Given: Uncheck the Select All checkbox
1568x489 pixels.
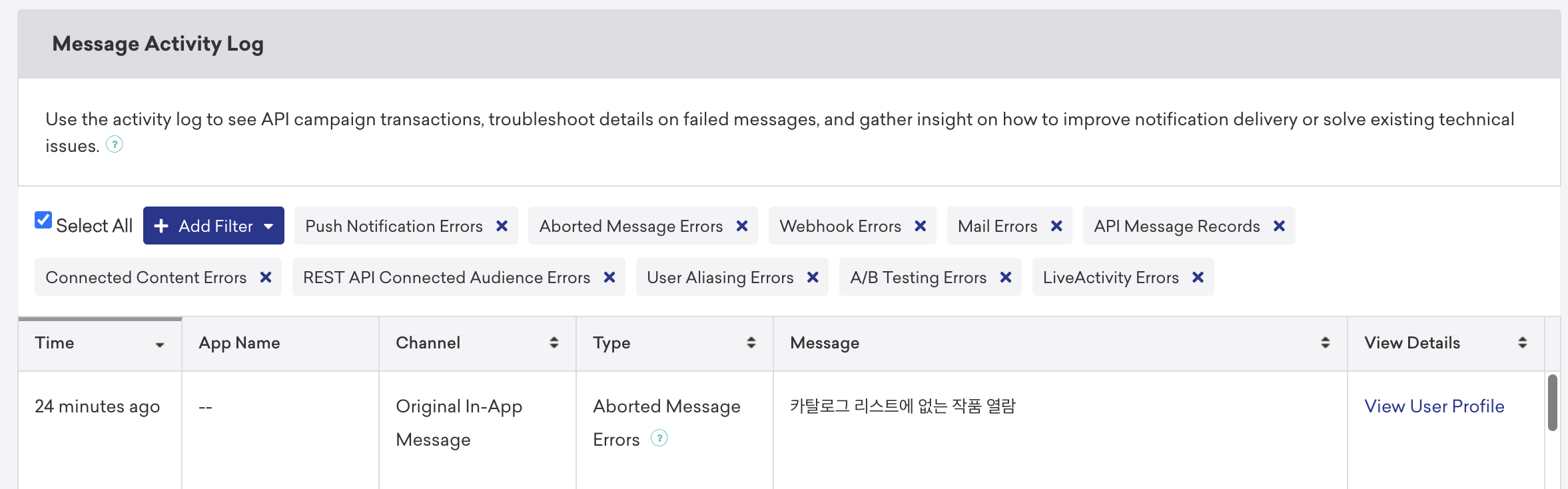Looking at the screenshot, I should click(x=43, y=221).
